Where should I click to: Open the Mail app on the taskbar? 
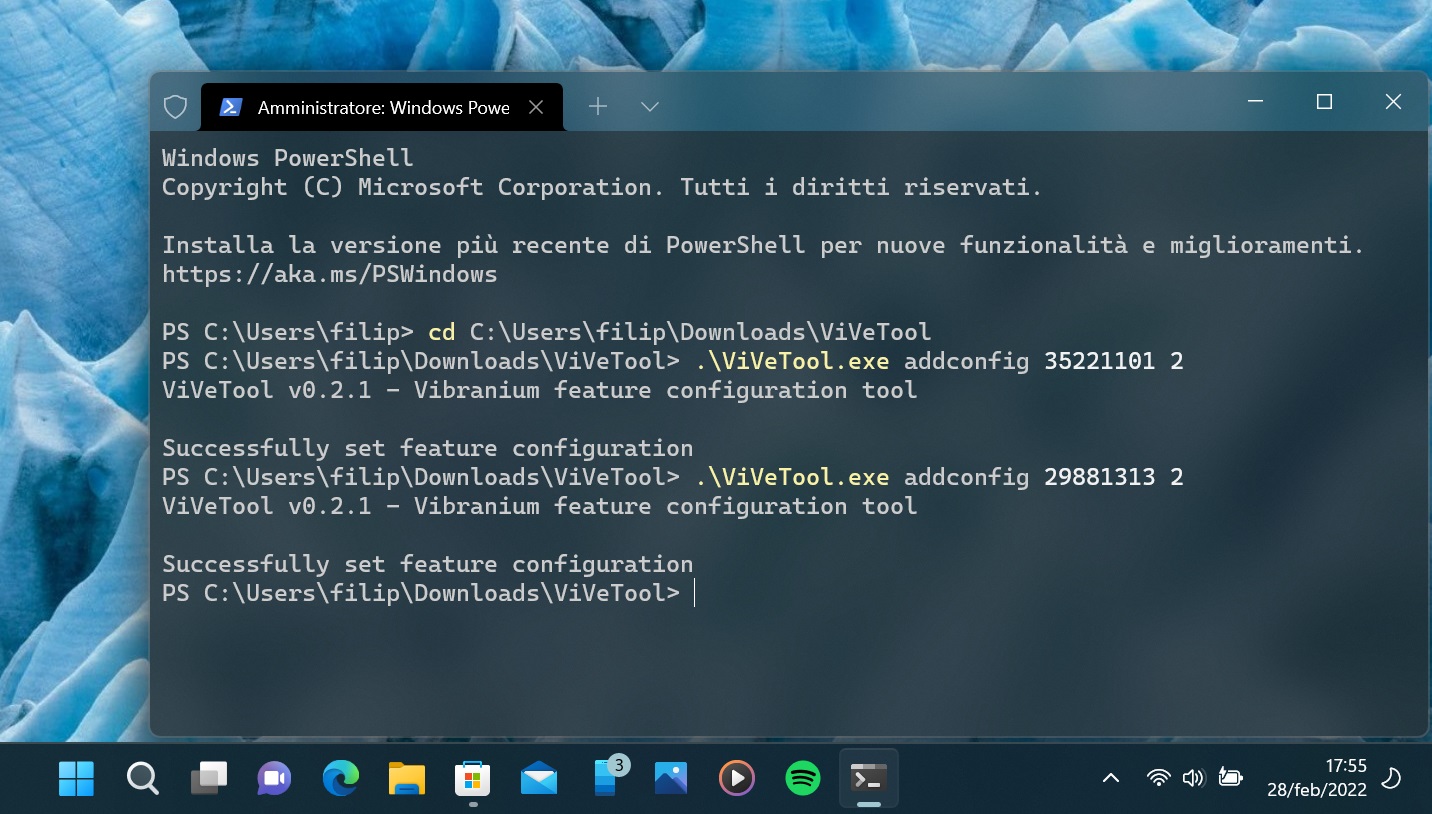(539, 778)
